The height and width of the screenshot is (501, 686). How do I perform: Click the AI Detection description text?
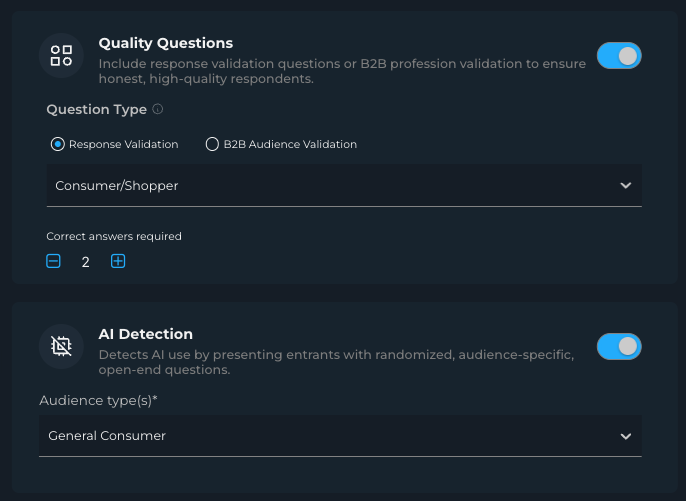[335, 362]
